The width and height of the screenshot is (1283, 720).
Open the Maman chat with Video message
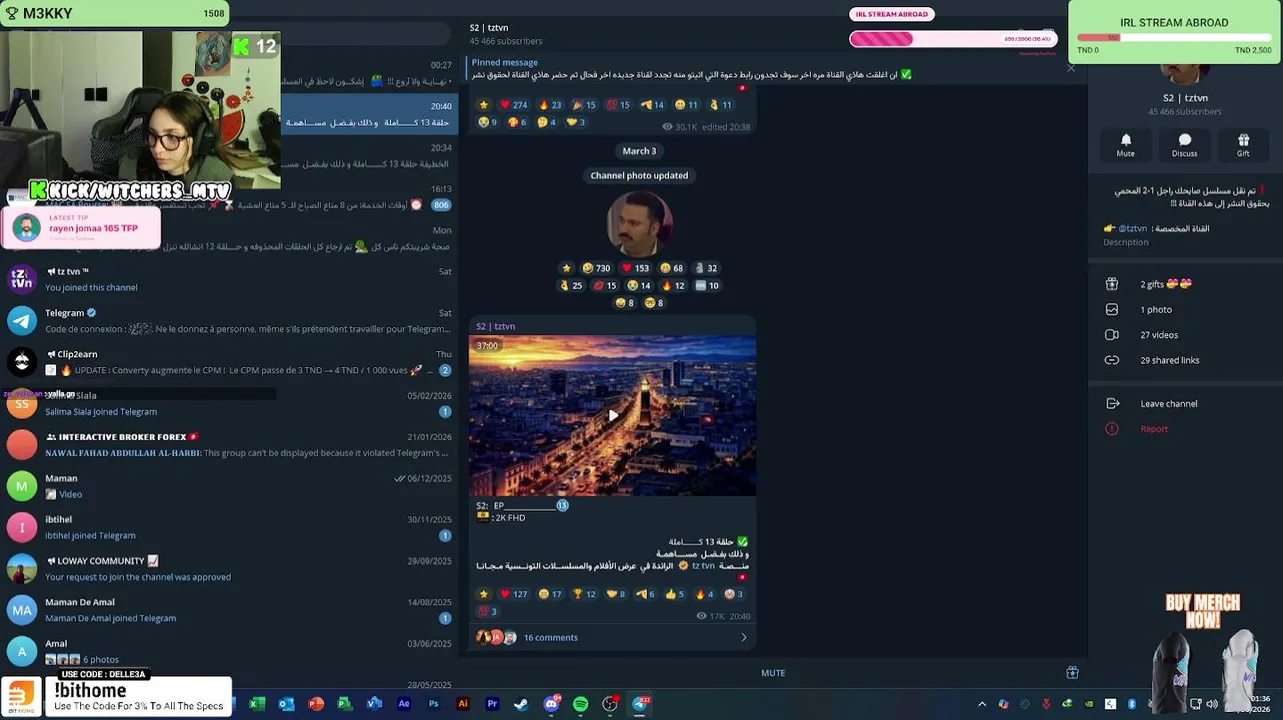(230, 486)
